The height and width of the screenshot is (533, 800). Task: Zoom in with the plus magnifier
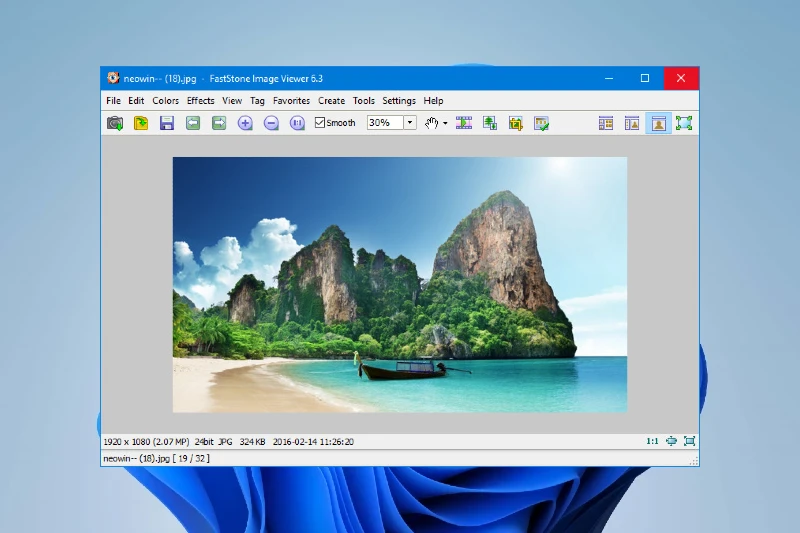pos(245,123)
